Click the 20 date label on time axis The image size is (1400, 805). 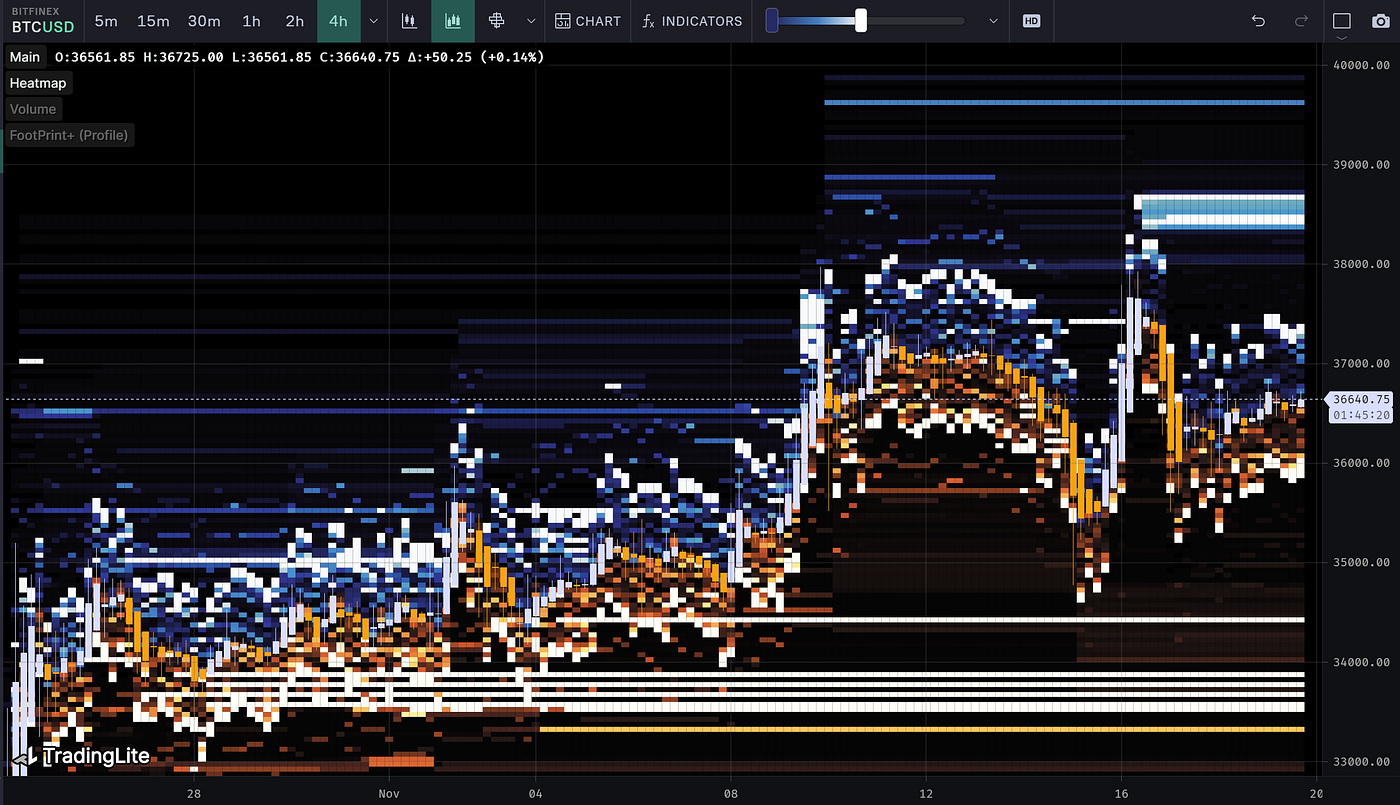[1317, 792]
